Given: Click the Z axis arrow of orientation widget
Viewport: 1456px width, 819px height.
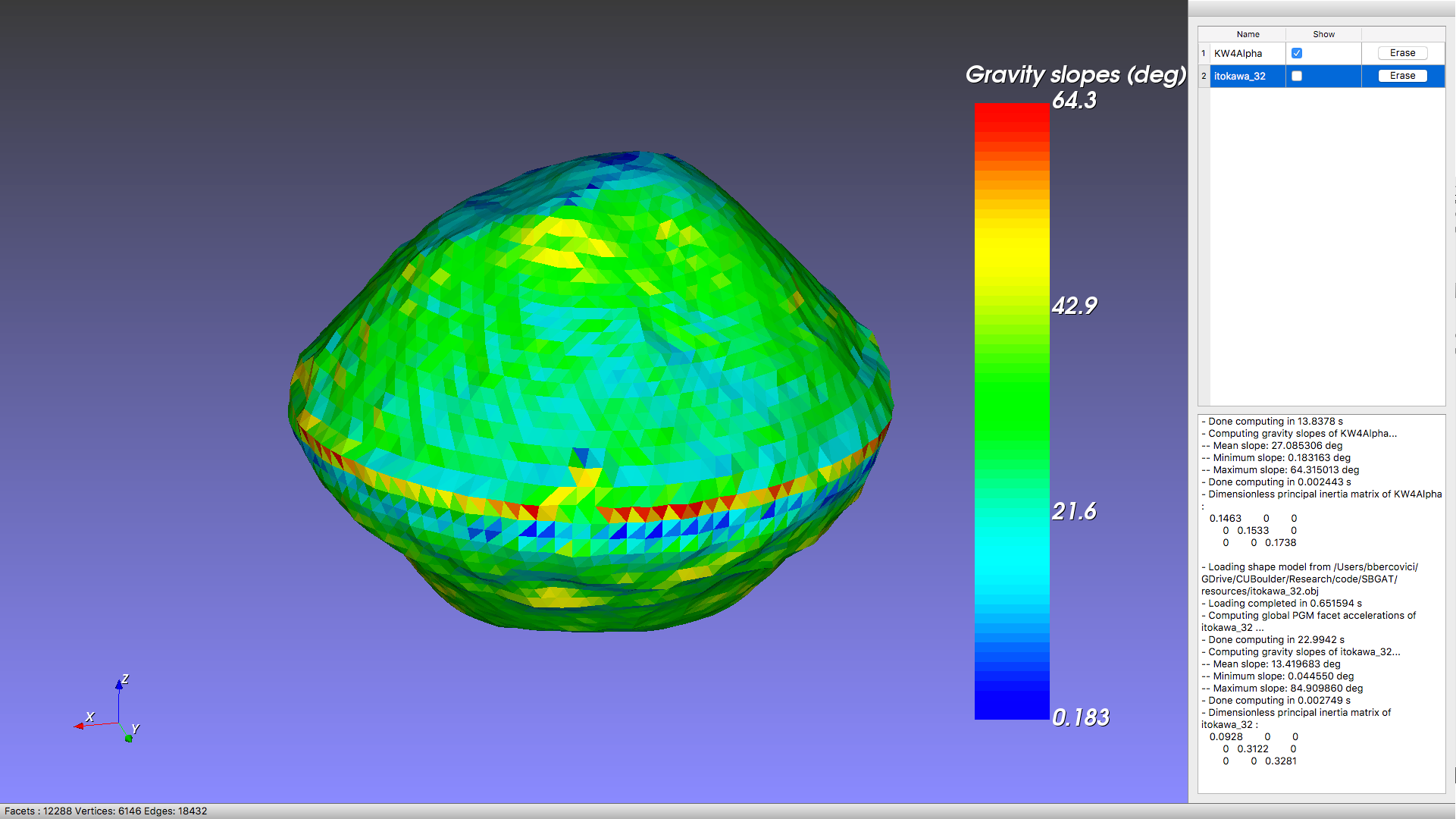Looking at the screenshot, I should pos(119,685).
